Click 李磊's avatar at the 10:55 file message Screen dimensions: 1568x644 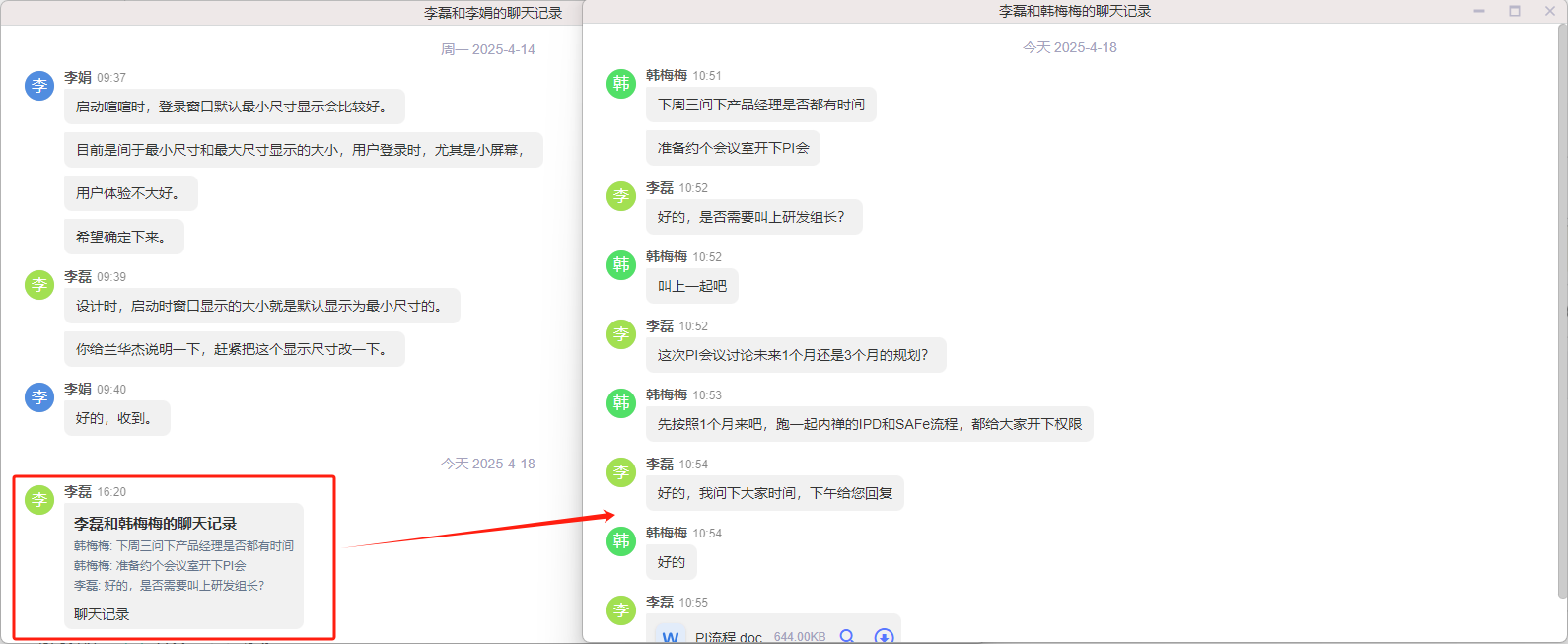point(621,610)
